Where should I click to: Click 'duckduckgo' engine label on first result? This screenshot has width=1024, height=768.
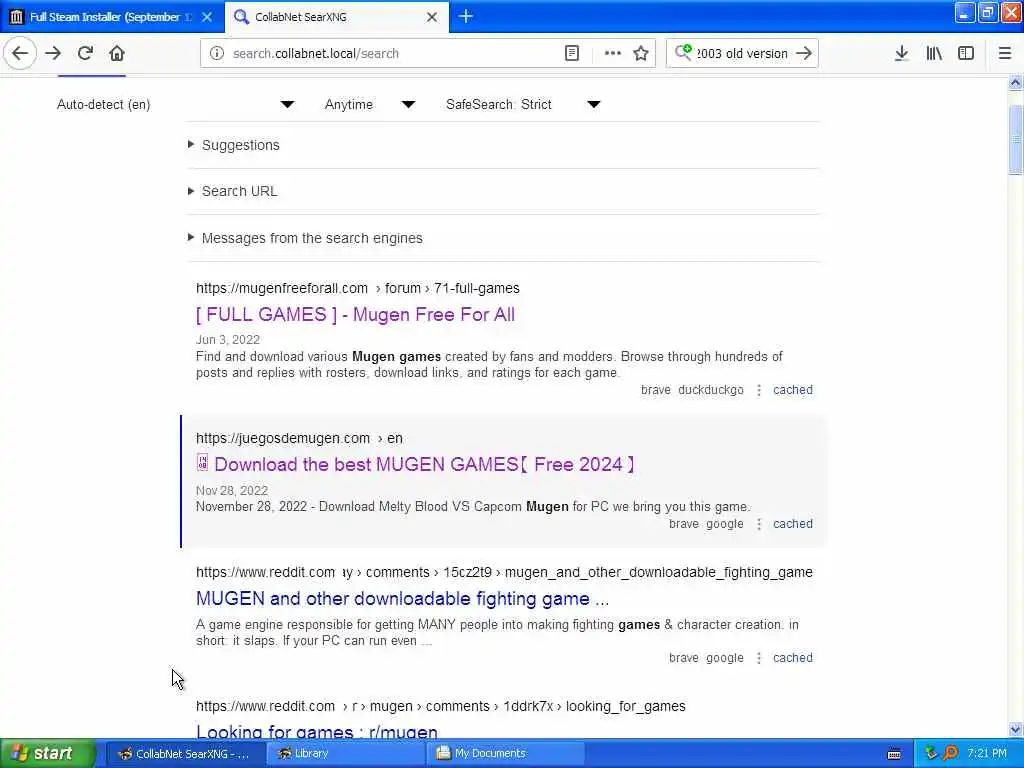click(711, 390)
